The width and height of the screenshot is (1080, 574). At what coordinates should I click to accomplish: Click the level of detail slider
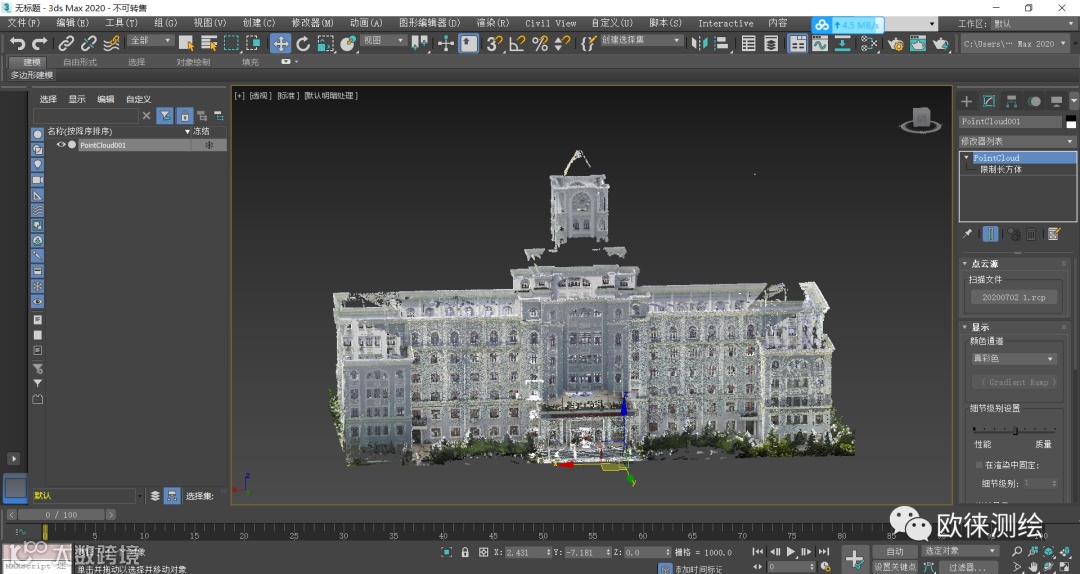pos(1014,430)
